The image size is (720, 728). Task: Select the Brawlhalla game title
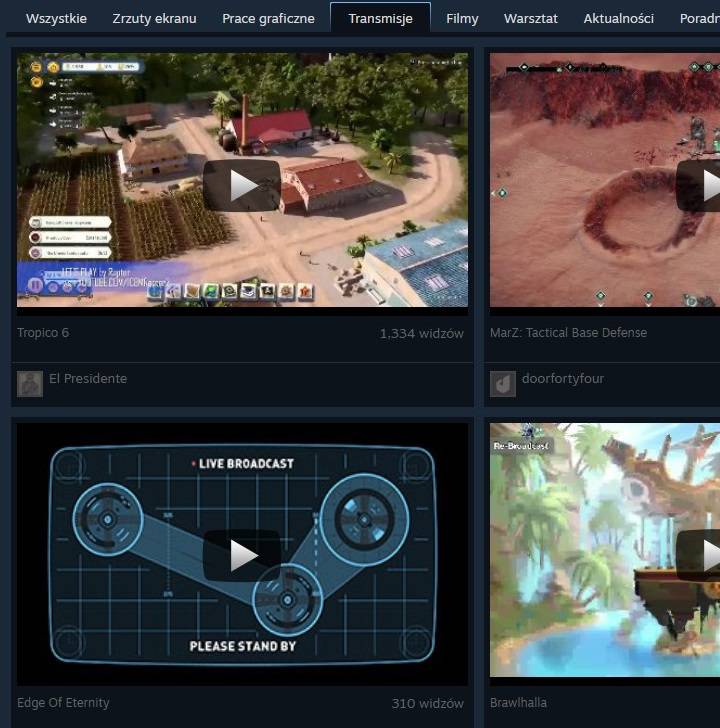[x=518, y=703]
